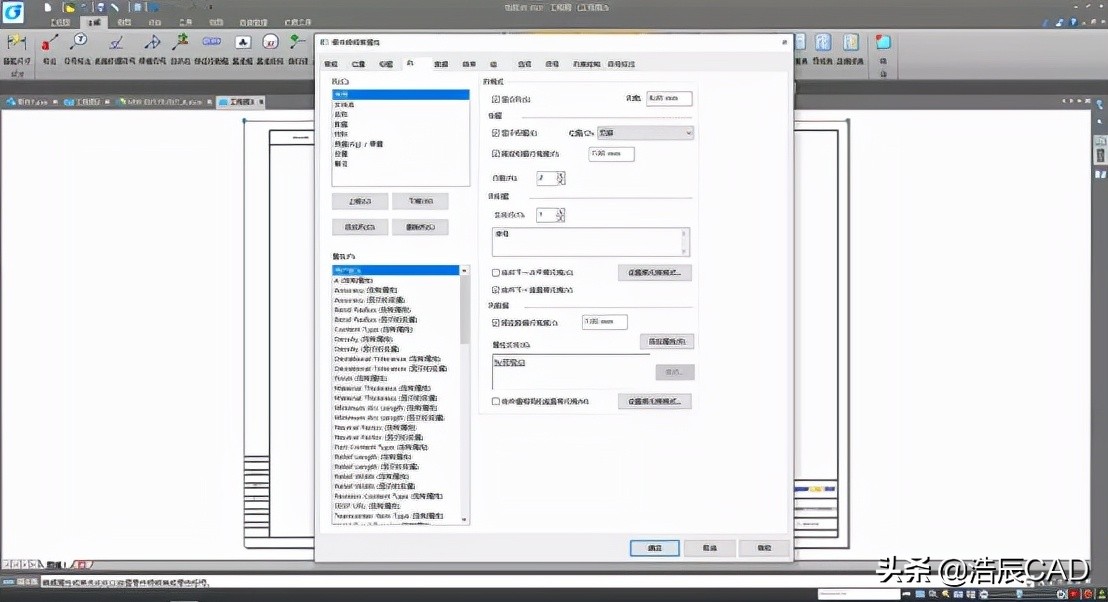
Task: Enable the unchecked checkbox below the multiline text box
Action: pyautogui.click(x=497, y=272)
